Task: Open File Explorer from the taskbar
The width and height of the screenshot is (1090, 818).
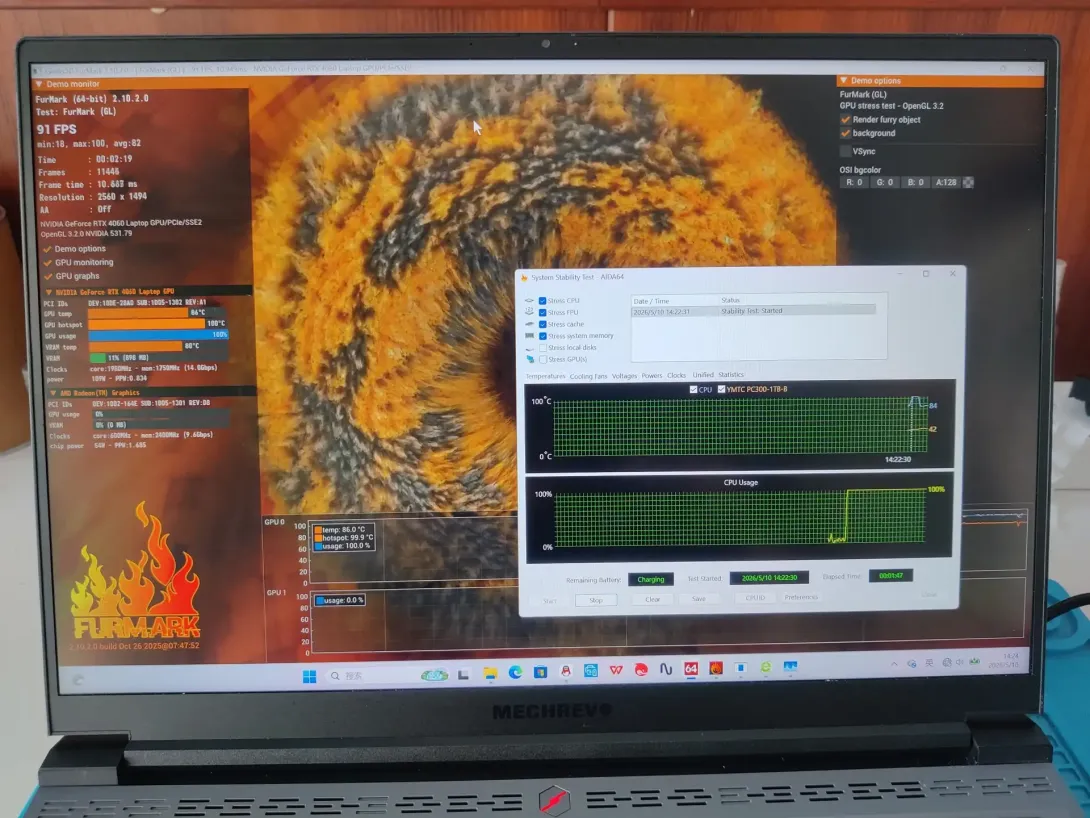Action: click(490, 673)
